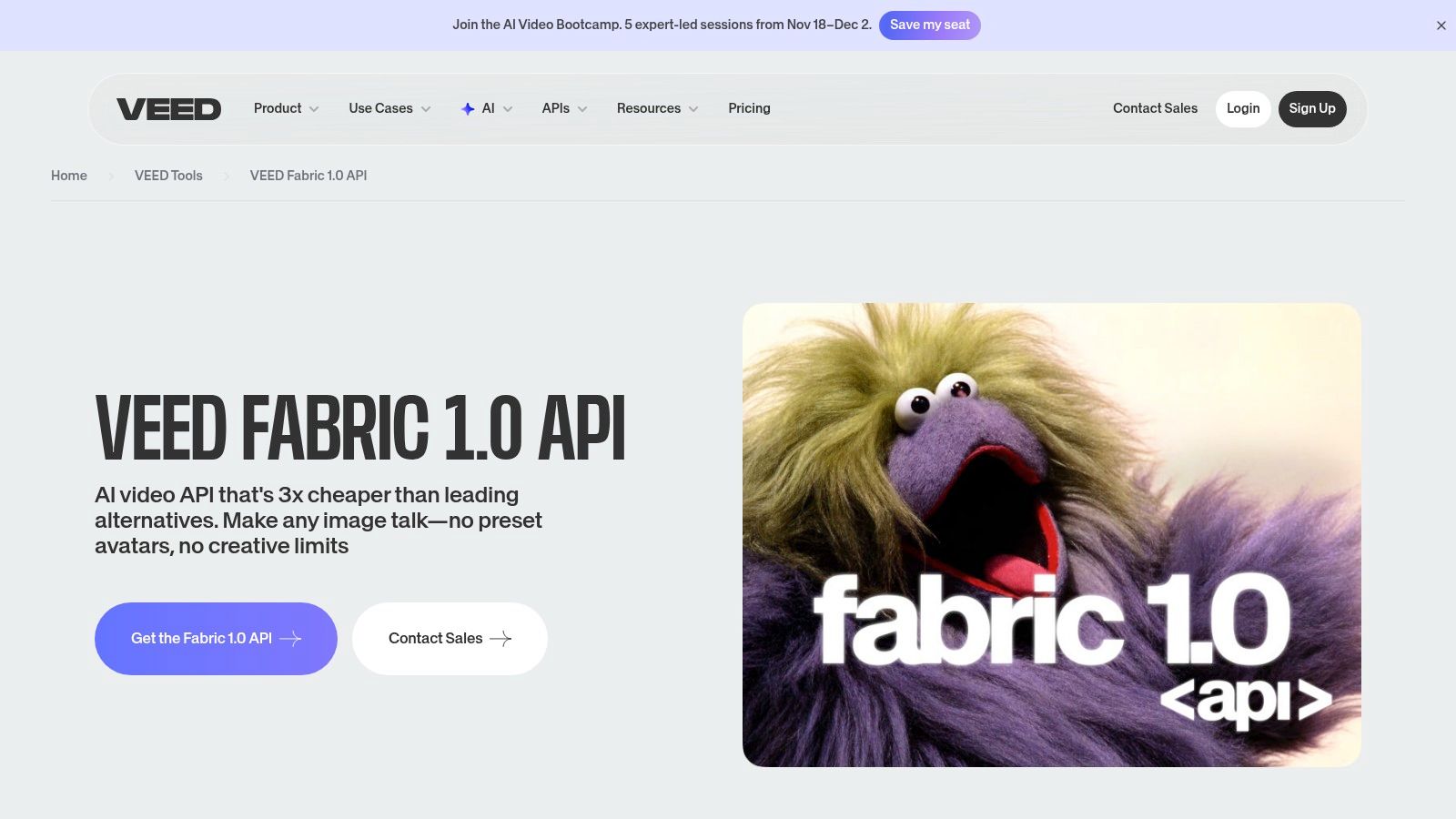Click the arrow on Get Fabric API button
This screenshot has height=819, width=1456.
coord(290,639)
